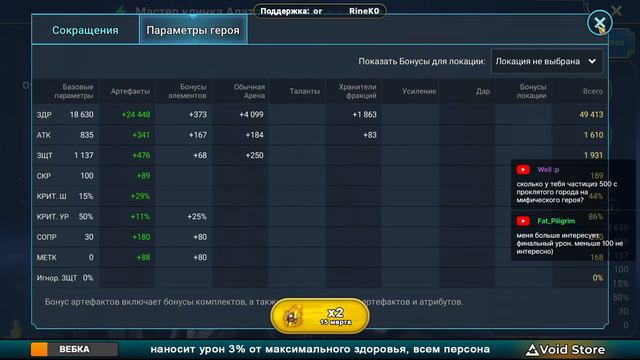Screen dimensions: 640x360
Task: Click the YouTube icon next to Well :p
Action: pos(523,169)
